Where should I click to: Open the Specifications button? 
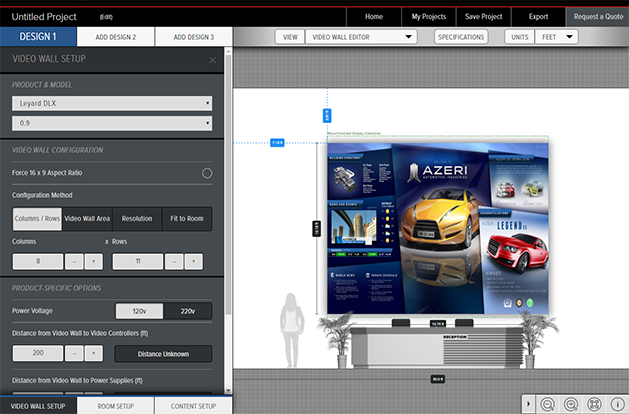[461, 37]
